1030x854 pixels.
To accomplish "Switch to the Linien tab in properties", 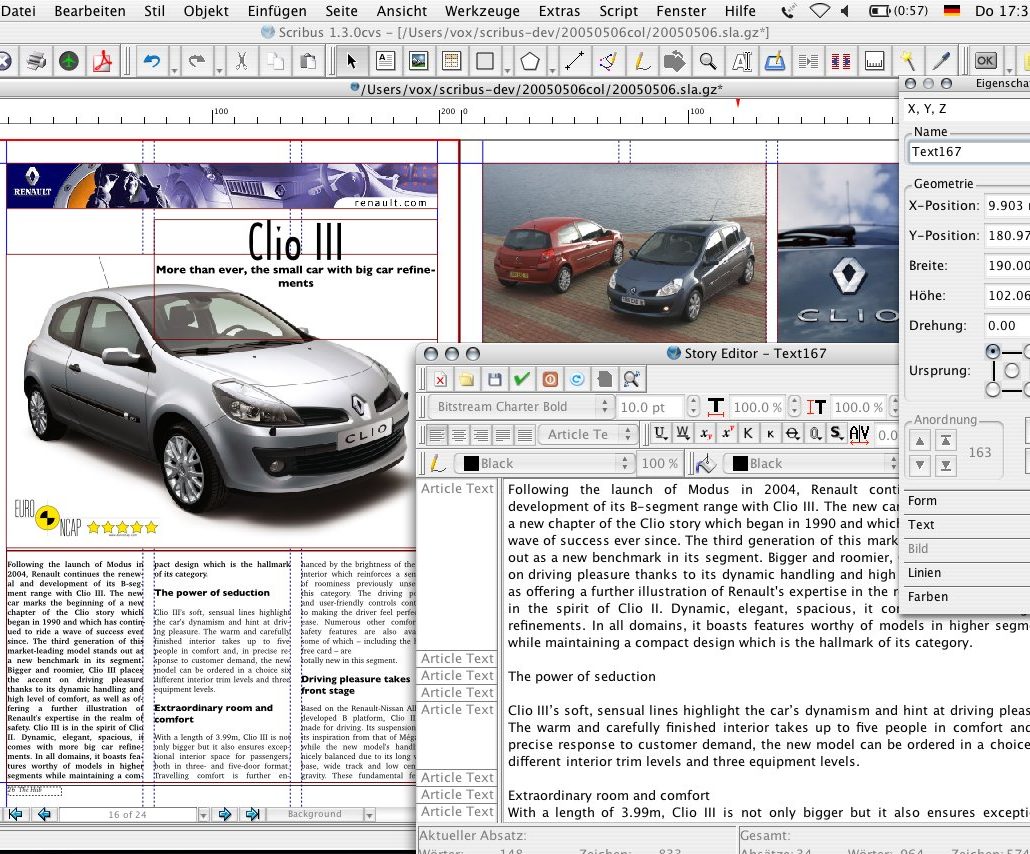I will click(966, 573).
